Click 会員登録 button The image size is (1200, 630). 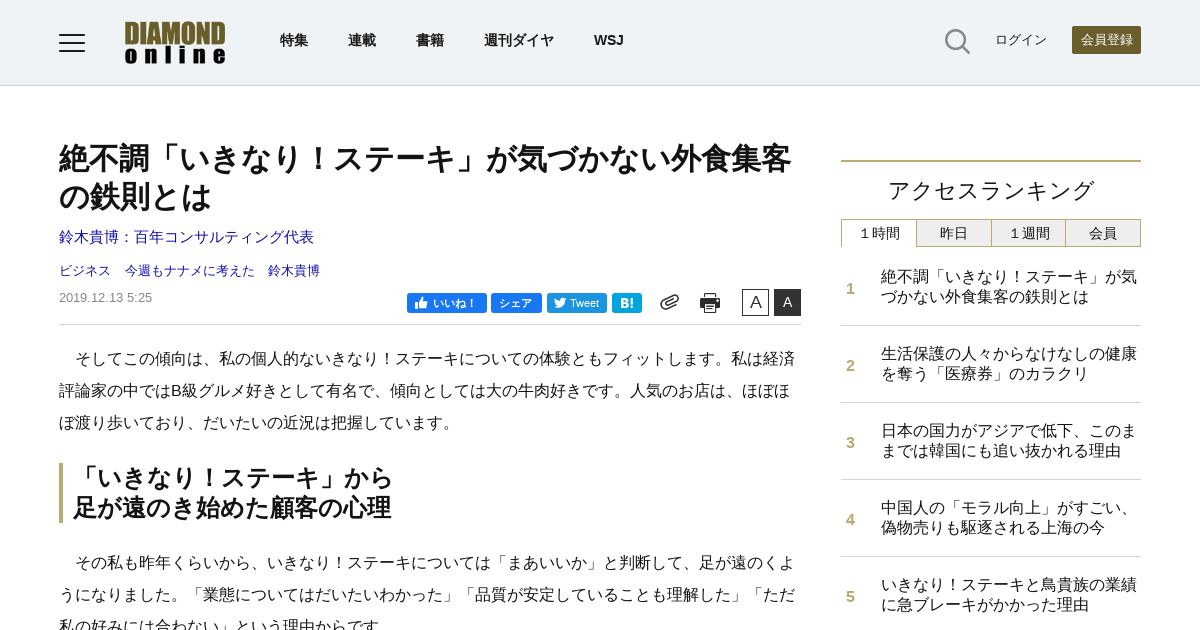1106,40
